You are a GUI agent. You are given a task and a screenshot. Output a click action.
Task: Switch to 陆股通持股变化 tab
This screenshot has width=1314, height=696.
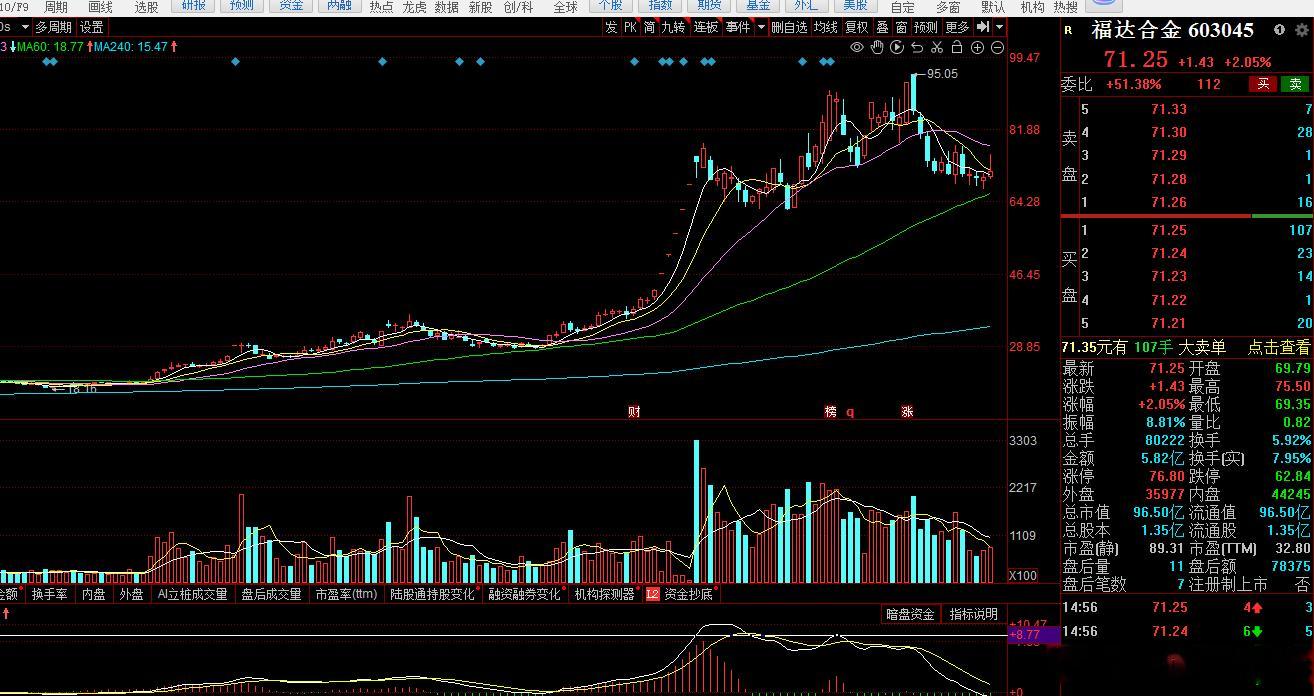pos(432,594)
